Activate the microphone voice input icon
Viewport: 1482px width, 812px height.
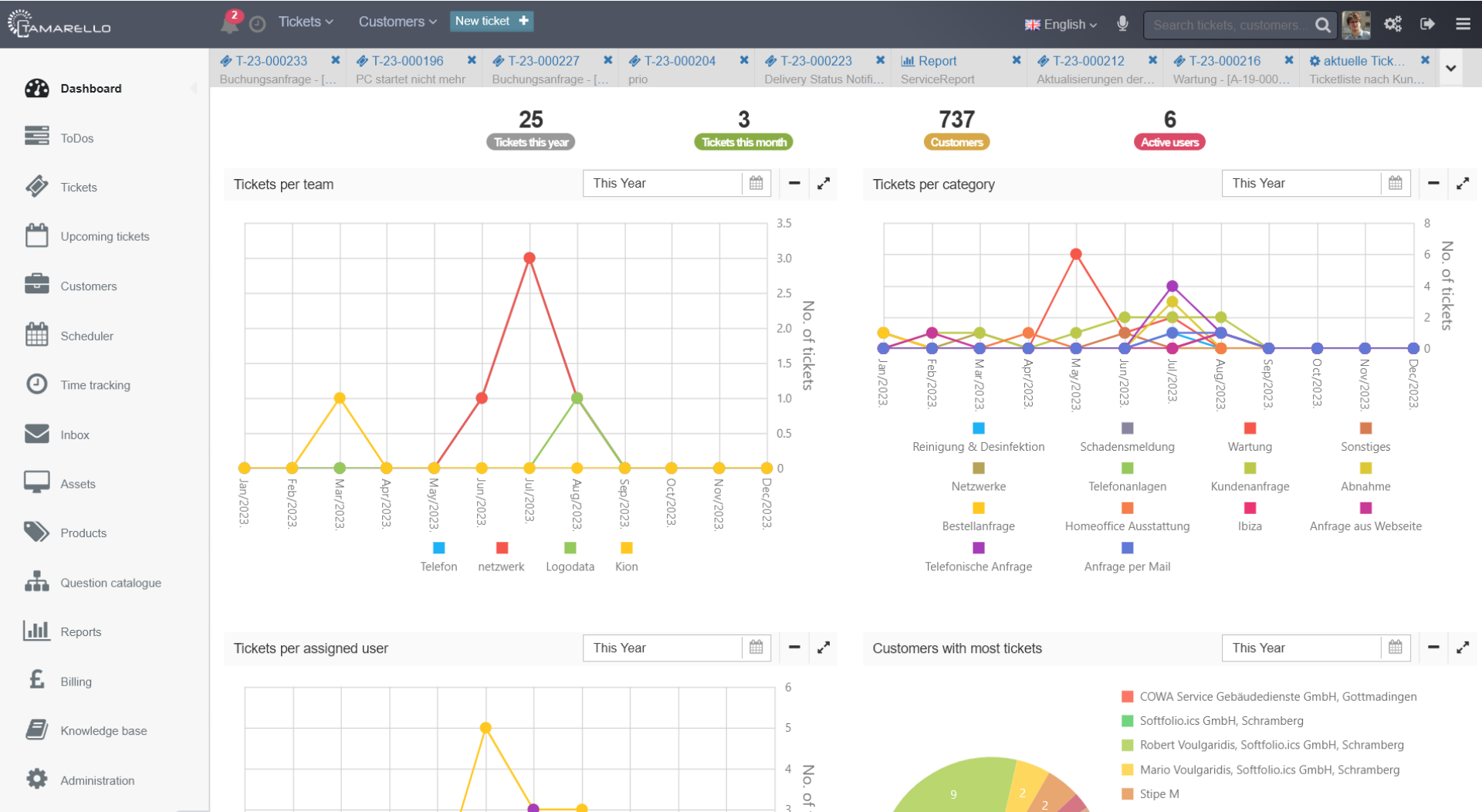[1122, 24]
